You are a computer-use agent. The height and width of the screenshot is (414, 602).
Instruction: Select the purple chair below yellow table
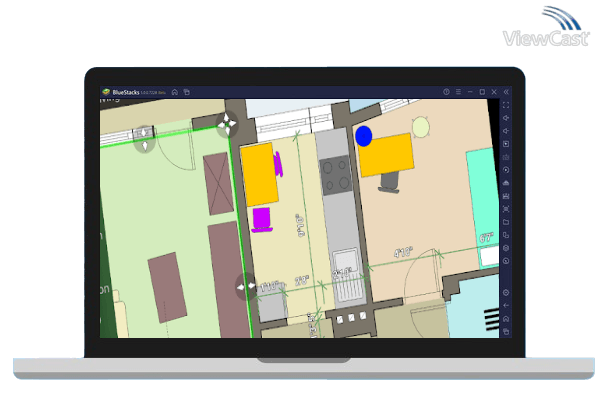262,220
